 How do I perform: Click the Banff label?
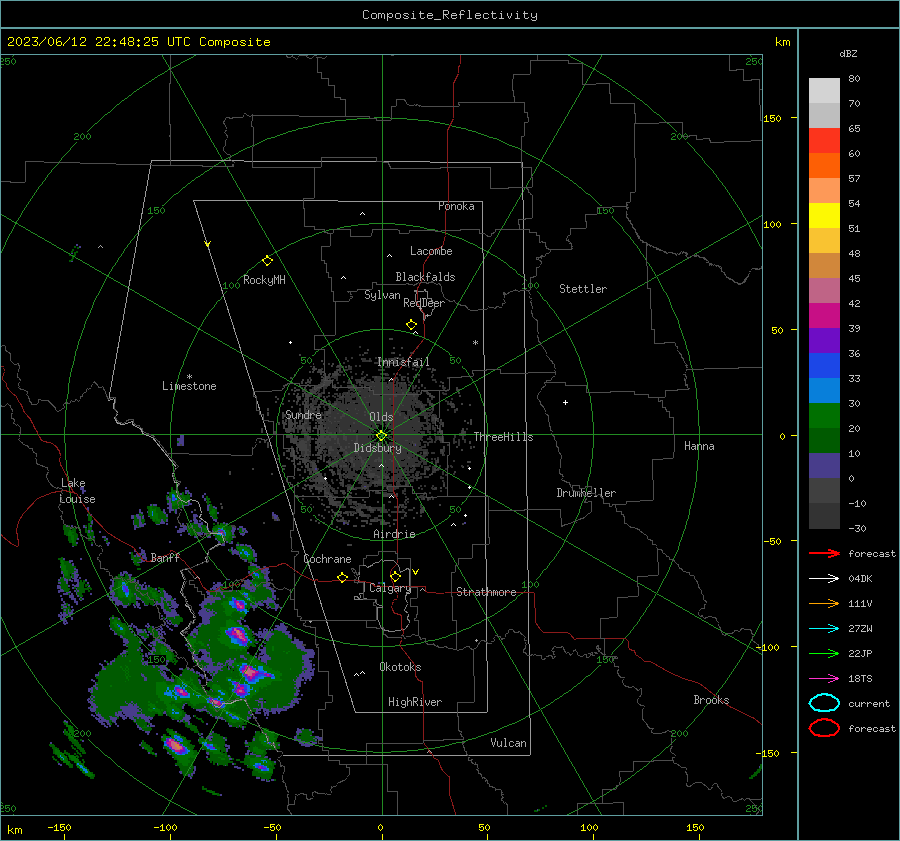[x=165, y=557]
